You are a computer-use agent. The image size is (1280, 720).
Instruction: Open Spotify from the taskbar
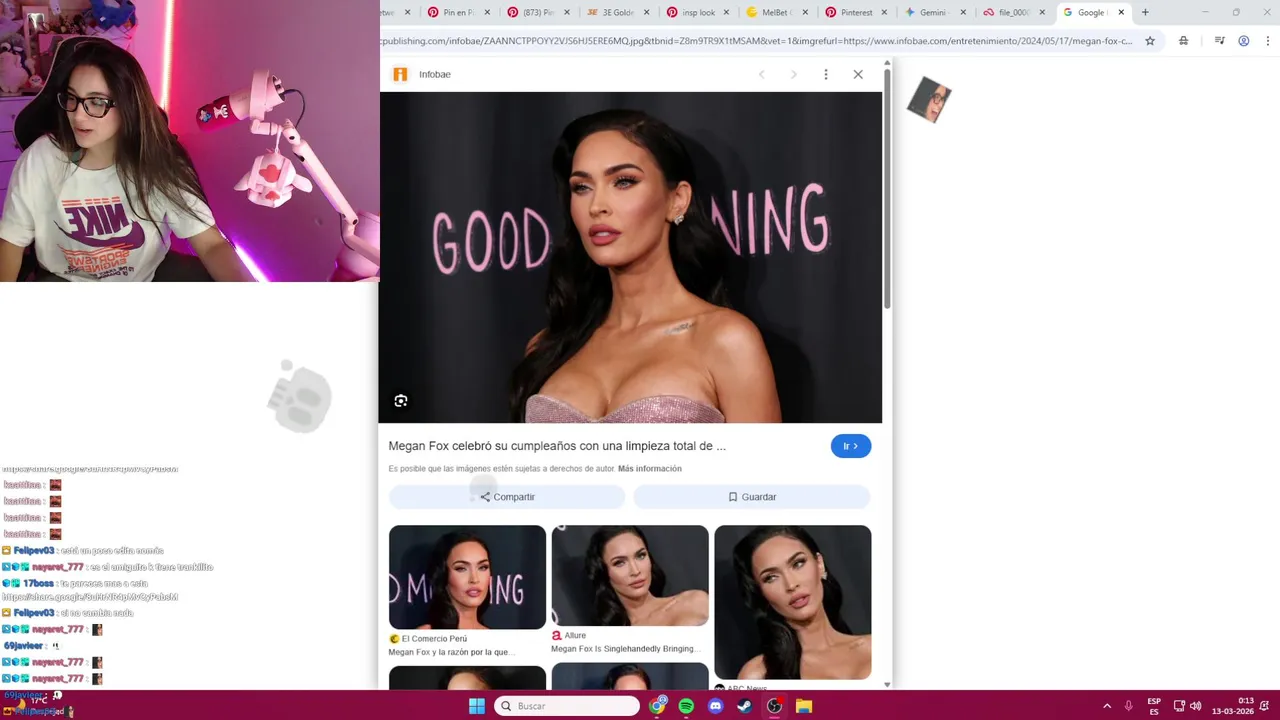(x=686, y=706)
